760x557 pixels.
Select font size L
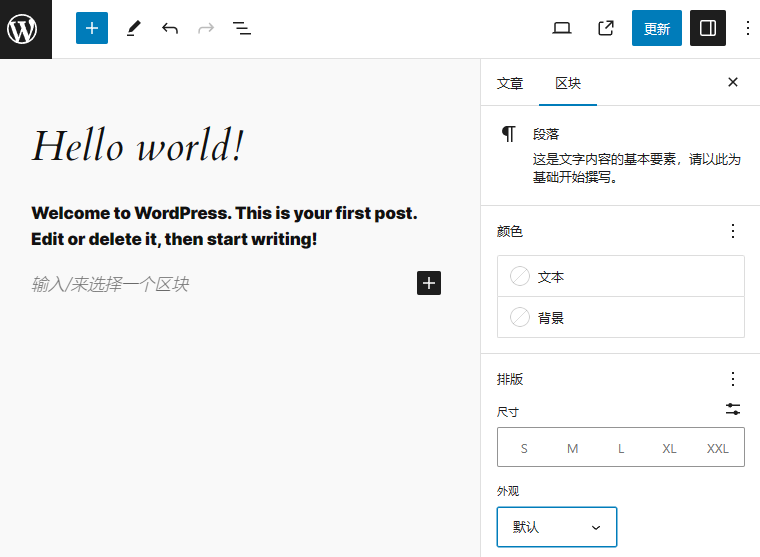(621, 448)
